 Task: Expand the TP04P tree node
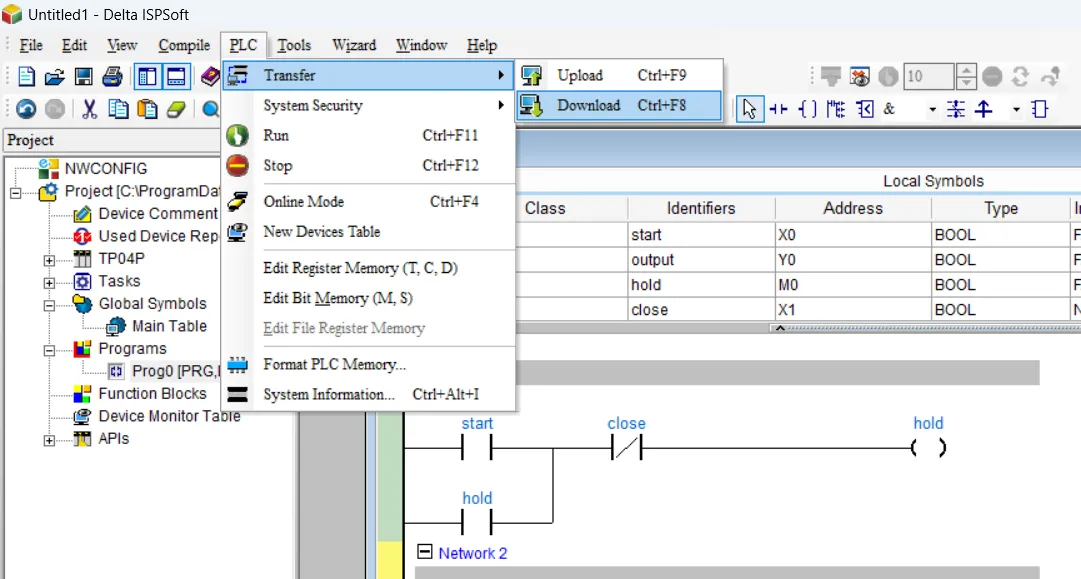(x=50, y=261)
